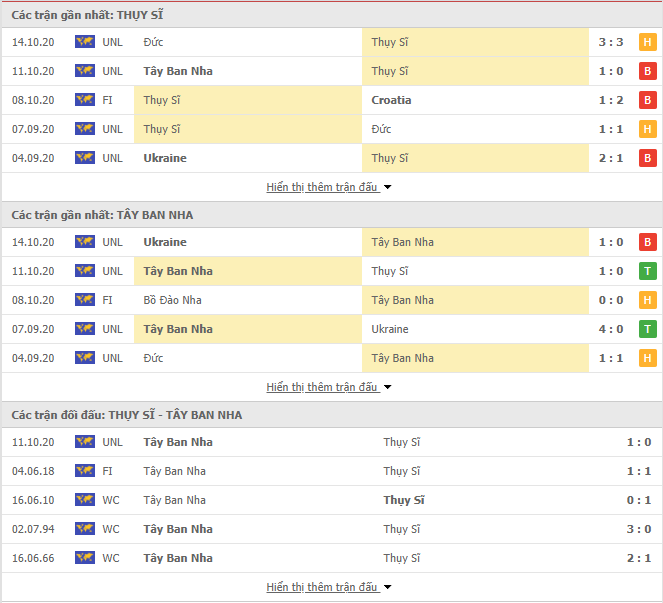663x603 pixels.
Task: Expand more Tây Ban Nha recent matches link
Action: pyautogui.click(x=329, y=387)
